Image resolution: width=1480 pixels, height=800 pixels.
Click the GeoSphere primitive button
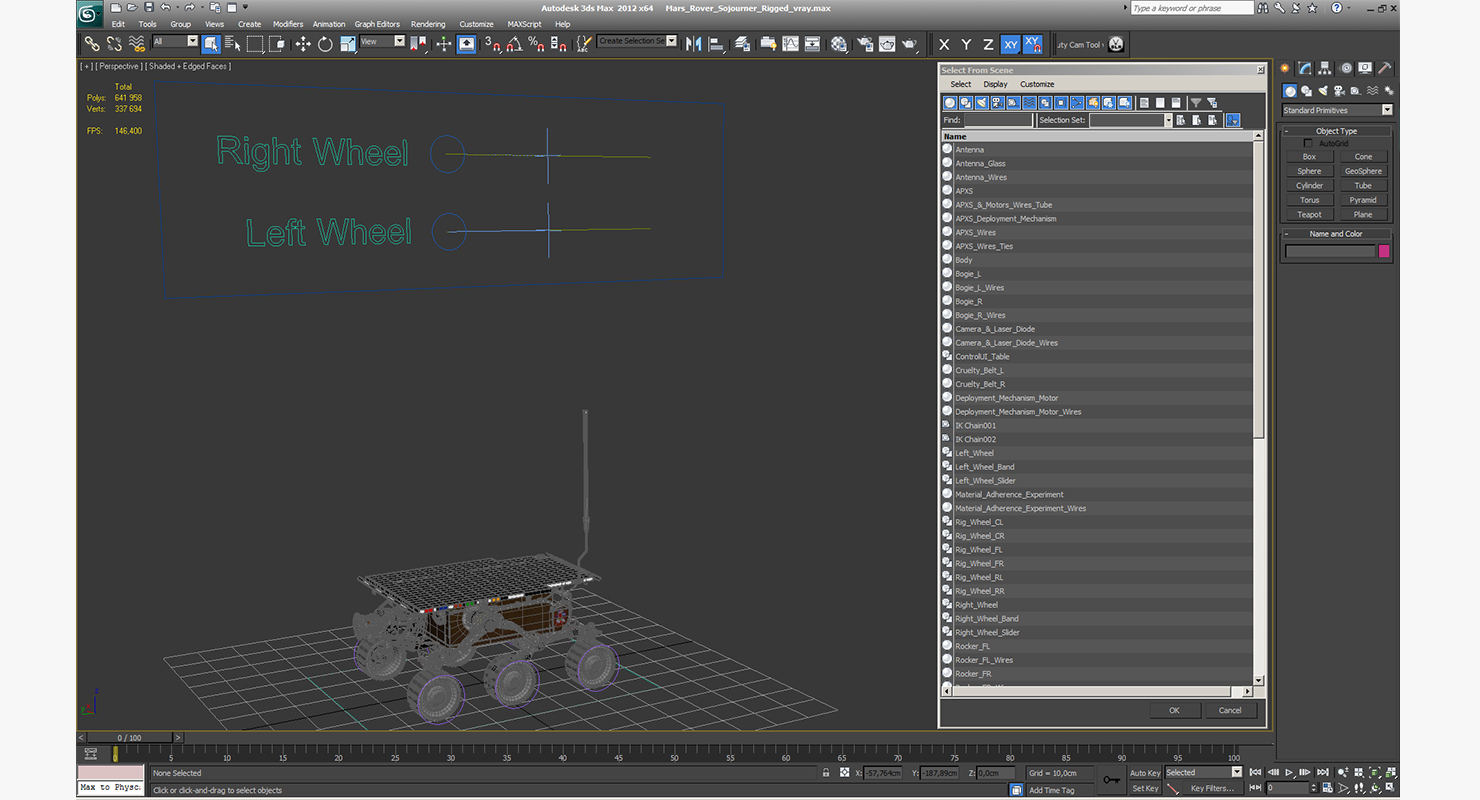point(1363,171)
